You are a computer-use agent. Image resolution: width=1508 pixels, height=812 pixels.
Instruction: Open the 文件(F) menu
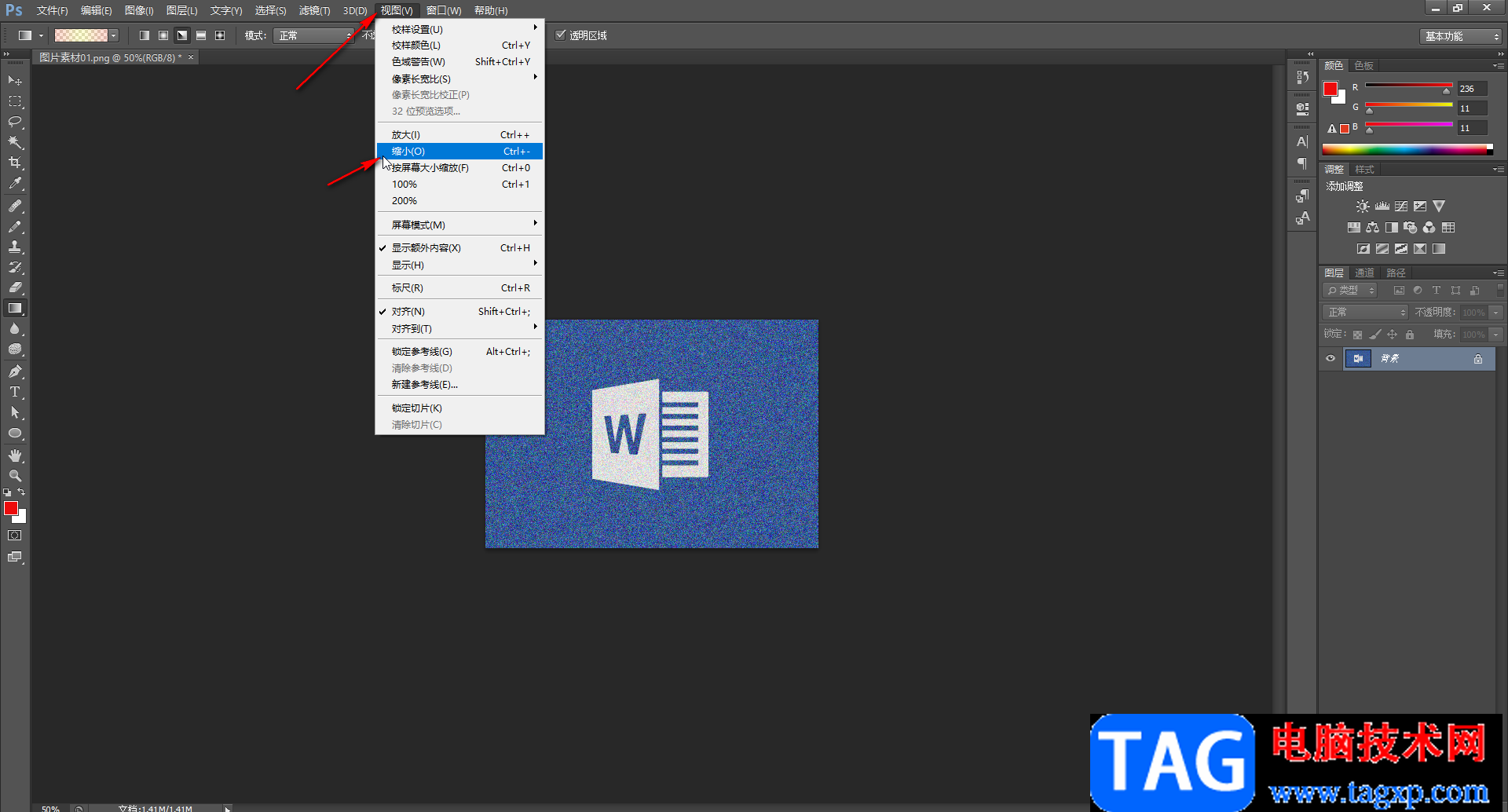[52, 10]
